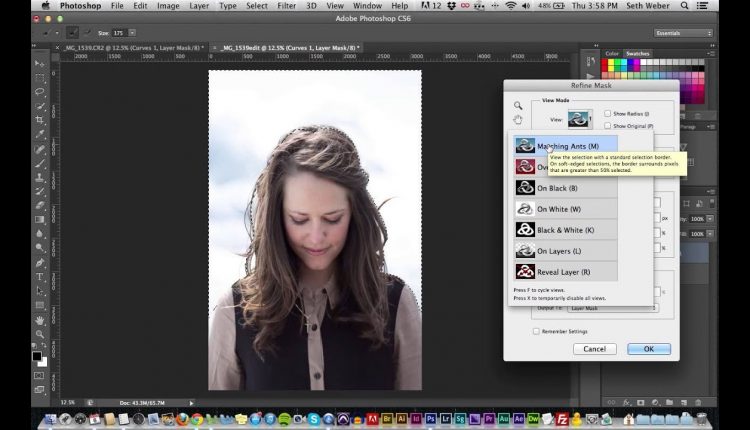
Task: Click Zoom tool in Refine Mask dialog
Action: point(518,106)
